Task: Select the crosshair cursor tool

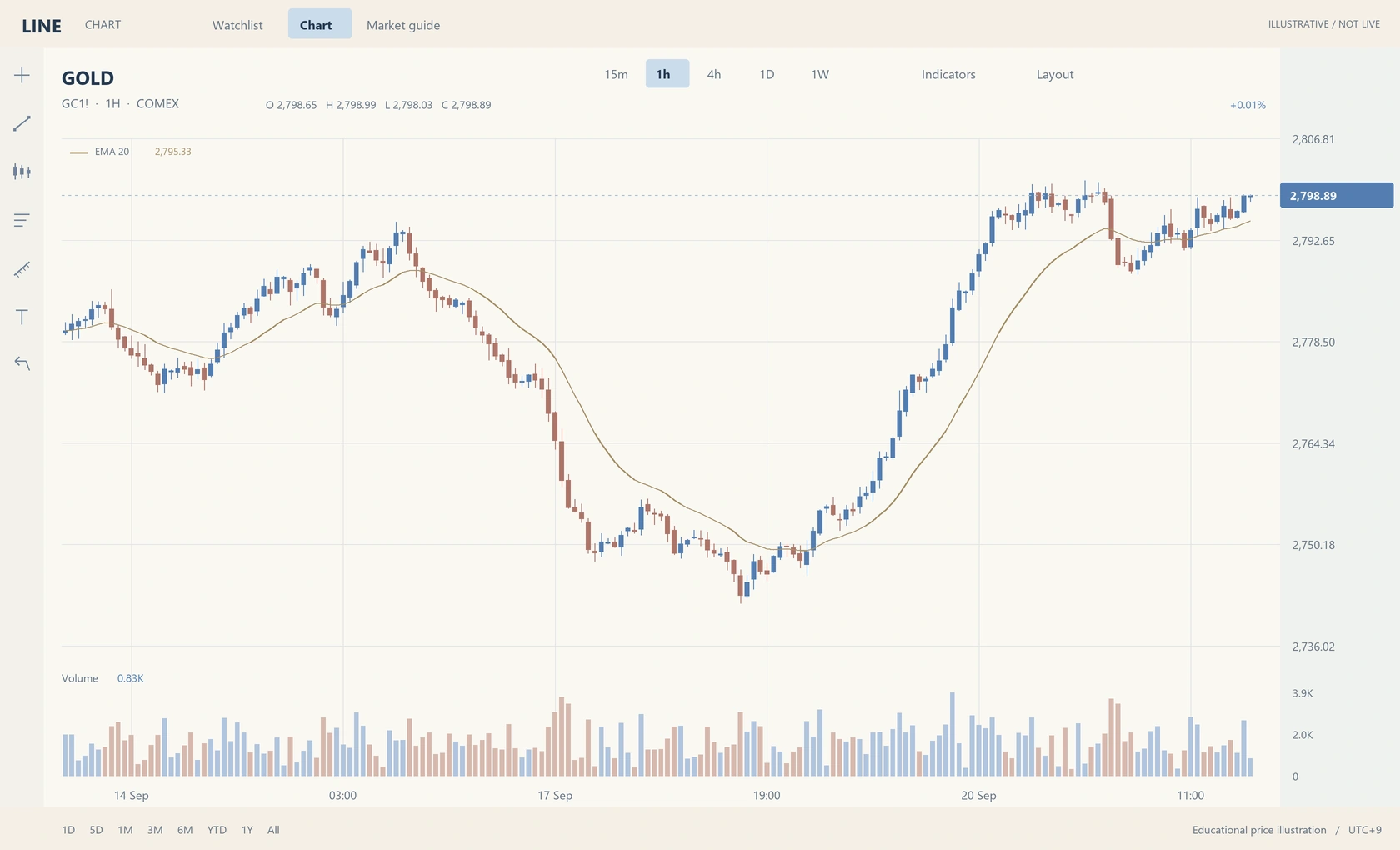Action: point(22,75)
